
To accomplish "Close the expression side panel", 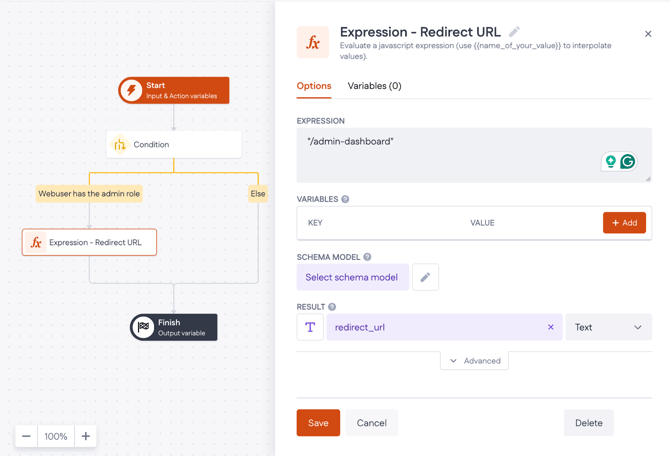I will (648, 34).
